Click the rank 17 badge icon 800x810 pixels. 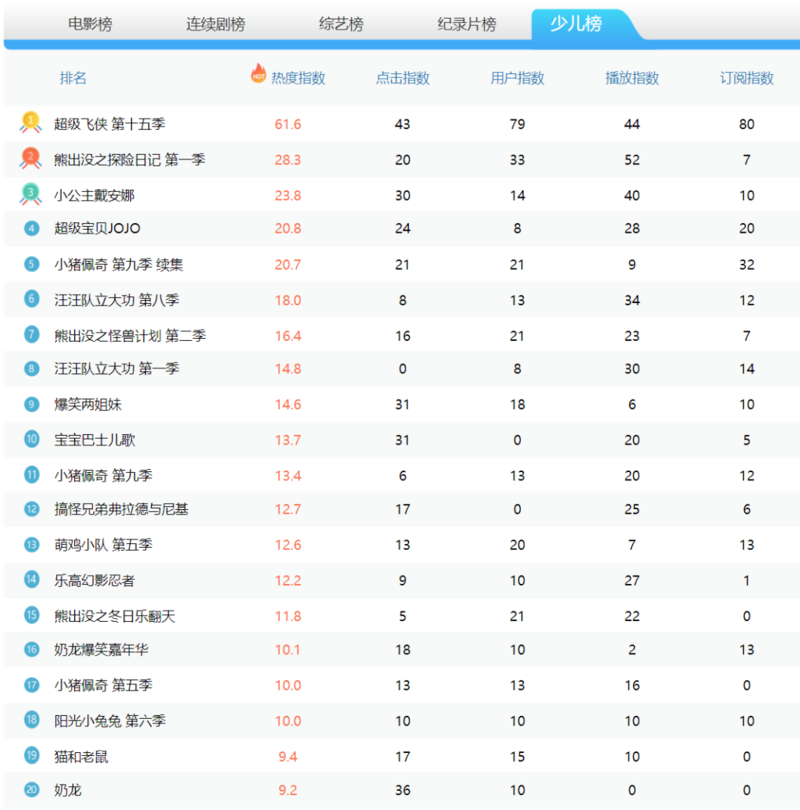click(x=32, y=685)
